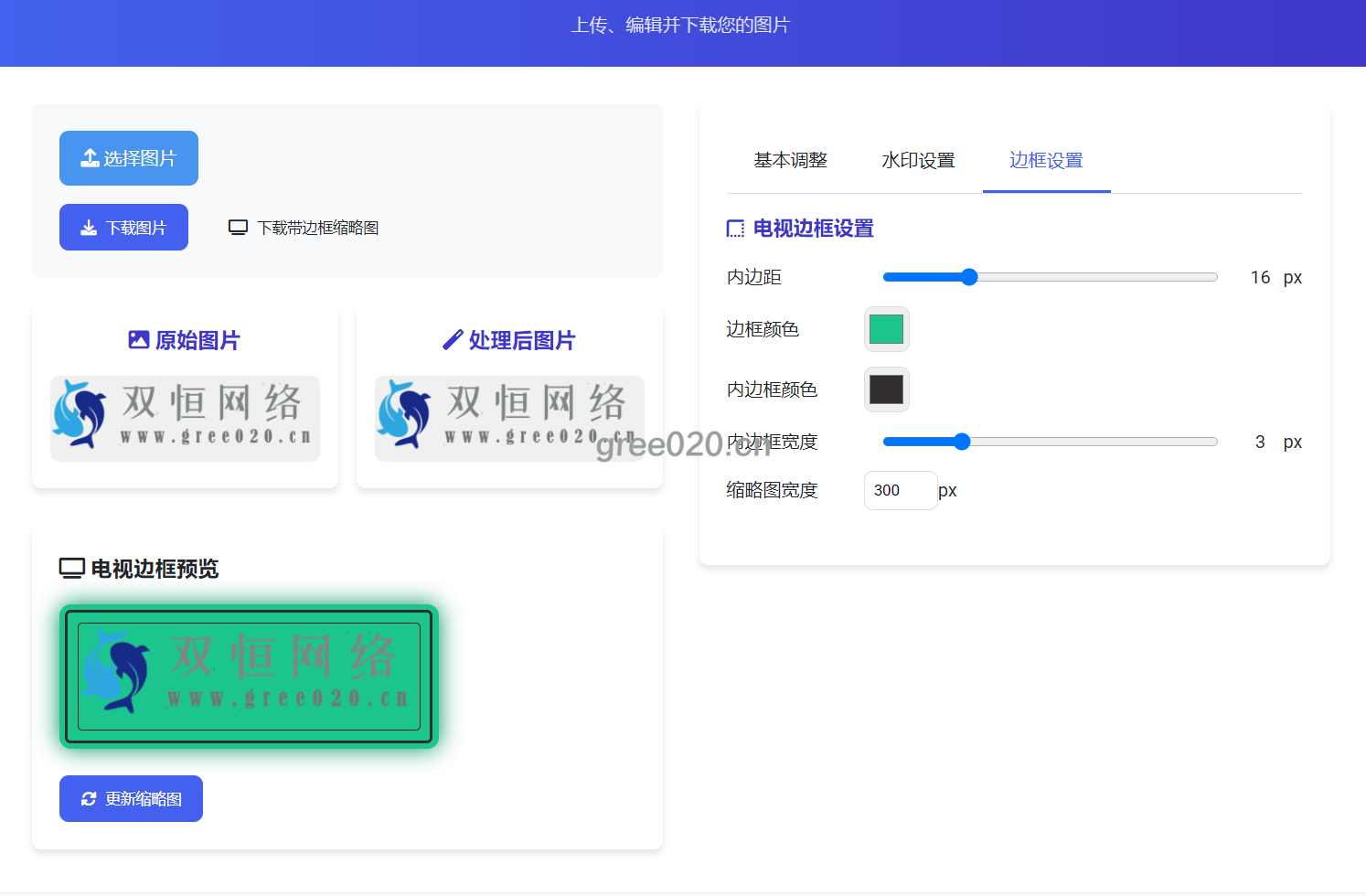
Task: Switch to the 基本调整 tab
Action: coord(790,160)
